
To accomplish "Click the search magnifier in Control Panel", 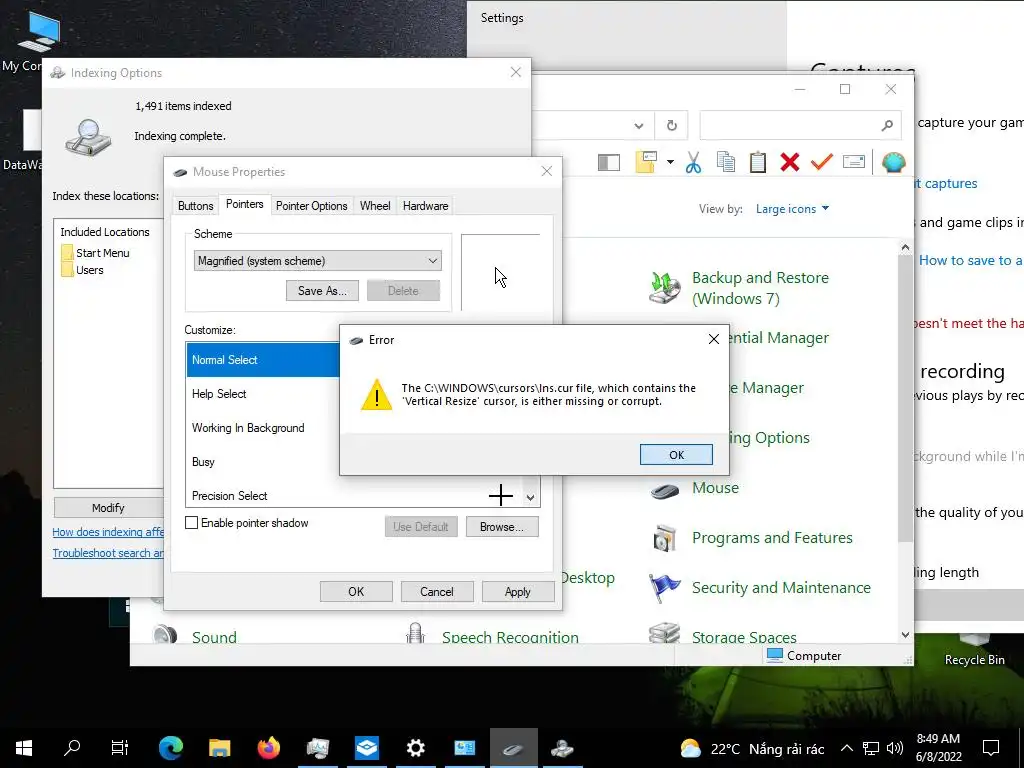I will coord(887,125).
